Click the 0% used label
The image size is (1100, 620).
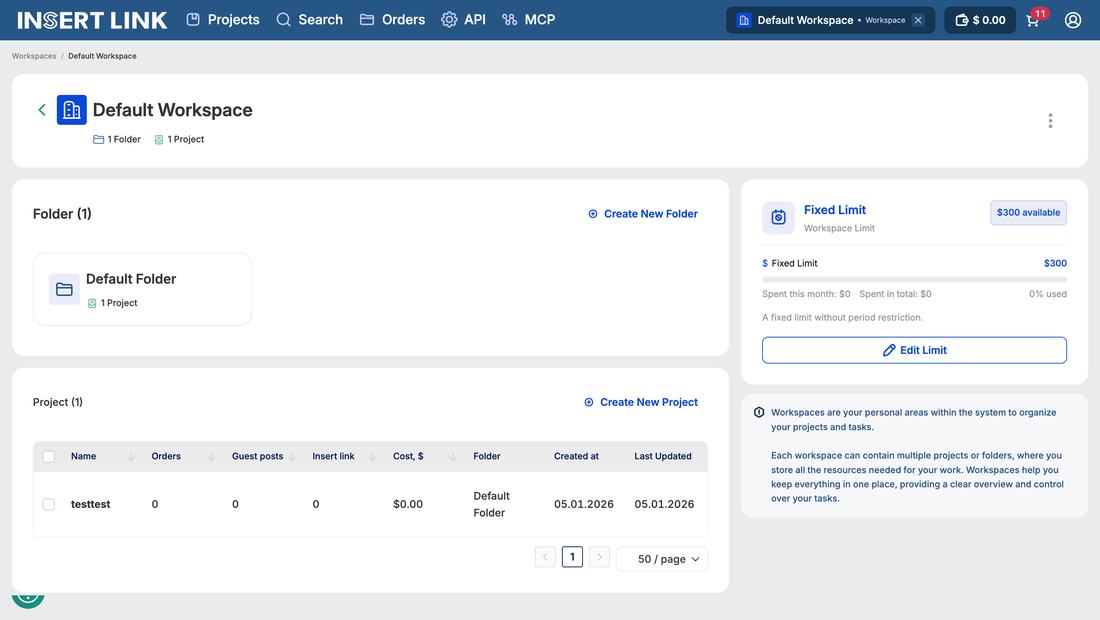tap(1048, 294)
